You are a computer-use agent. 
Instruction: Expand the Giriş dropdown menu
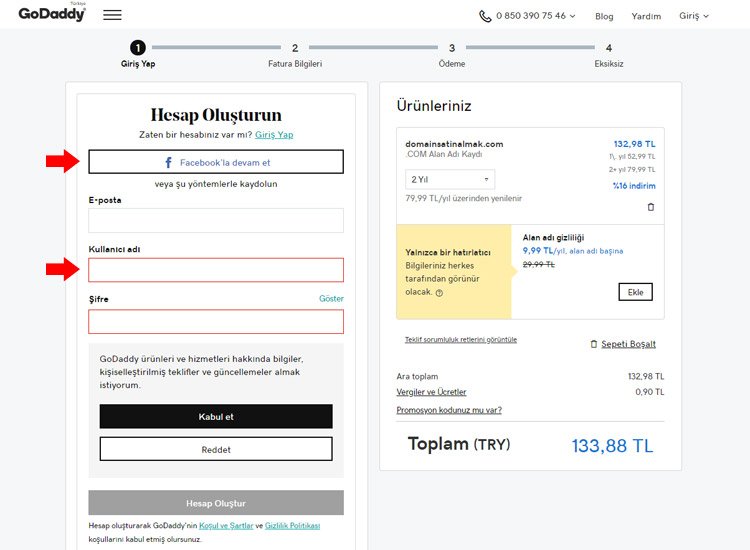tap(694, 16)
